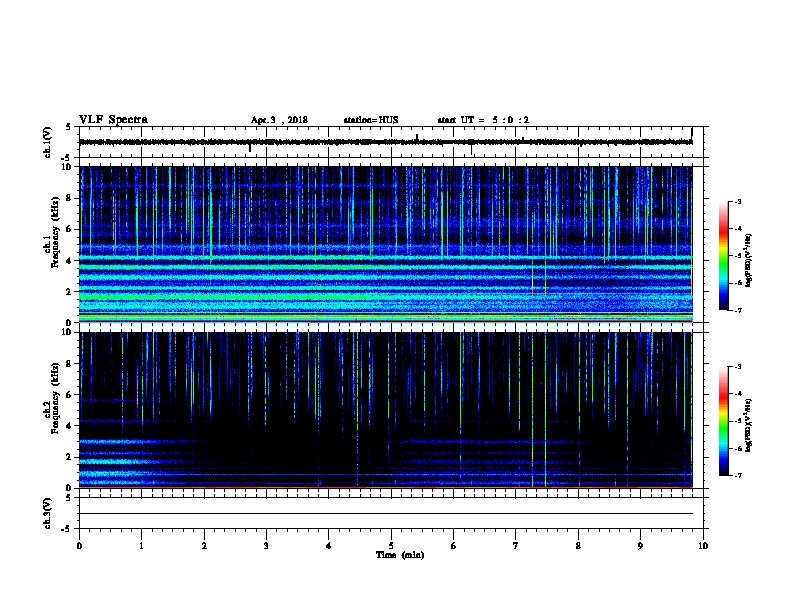Click the "6" kHz tick on ch.2 frequency axis
Image resolution: width=792 pixels, height=612 pixels.
[70, 395]
